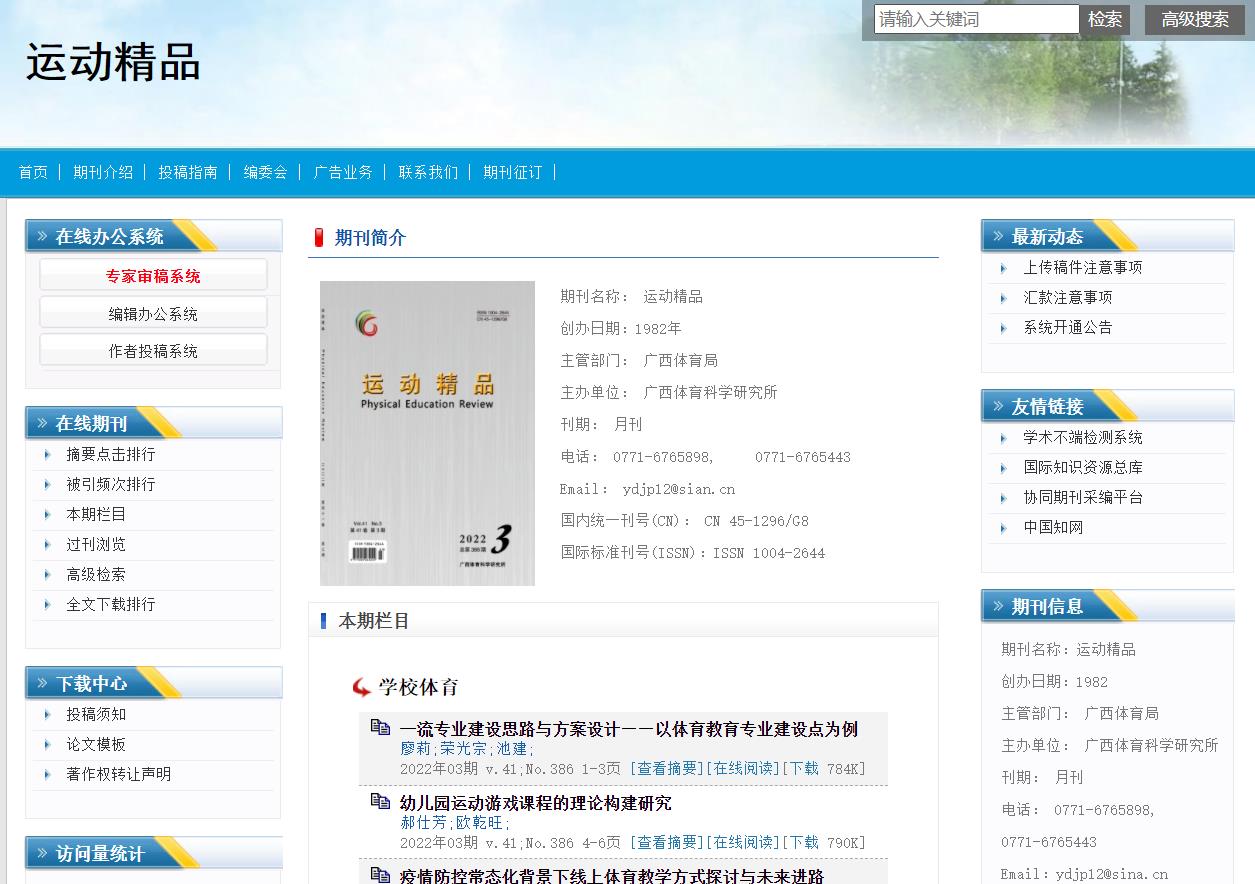
Task: Click author name 廖莉
Action: point(415,749)
